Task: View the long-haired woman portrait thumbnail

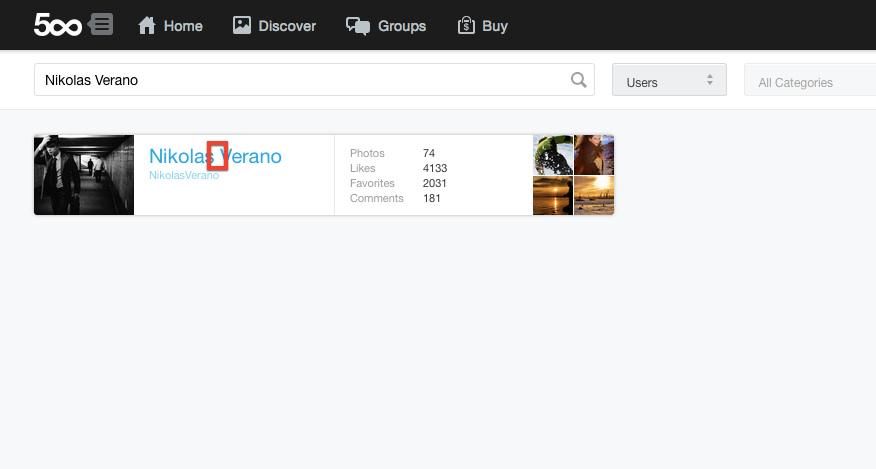Action: [594, 155]
